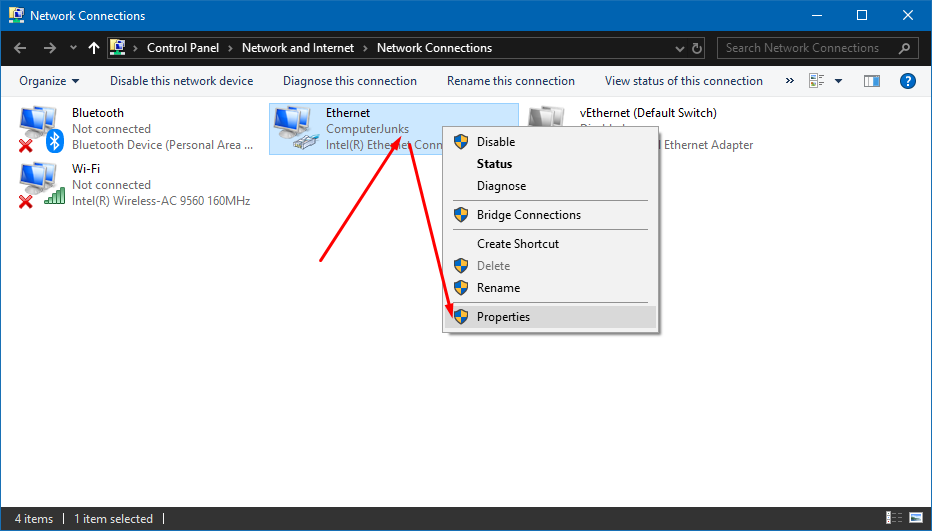Select the Bluetooth network connection icon
Viewport: 932px width, 531px height.
click(42, 129)
